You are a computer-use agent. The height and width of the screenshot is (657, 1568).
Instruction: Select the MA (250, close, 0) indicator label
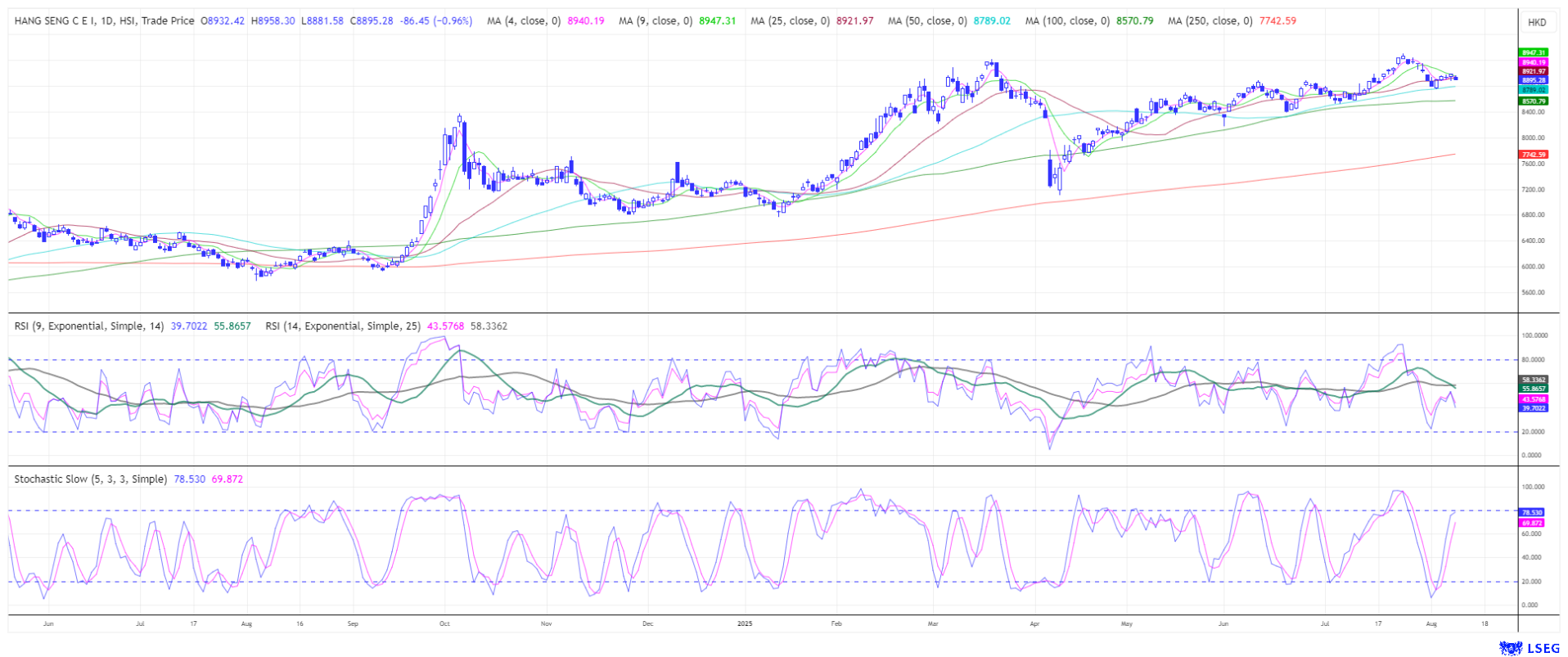(x=1210, y=20)
